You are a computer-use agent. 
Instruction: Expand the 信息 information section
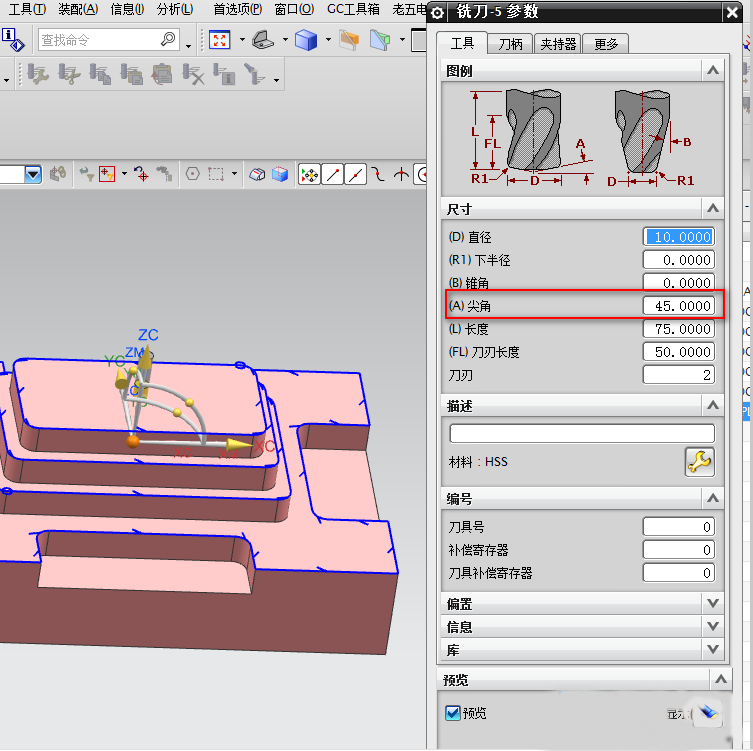point(712,627)
